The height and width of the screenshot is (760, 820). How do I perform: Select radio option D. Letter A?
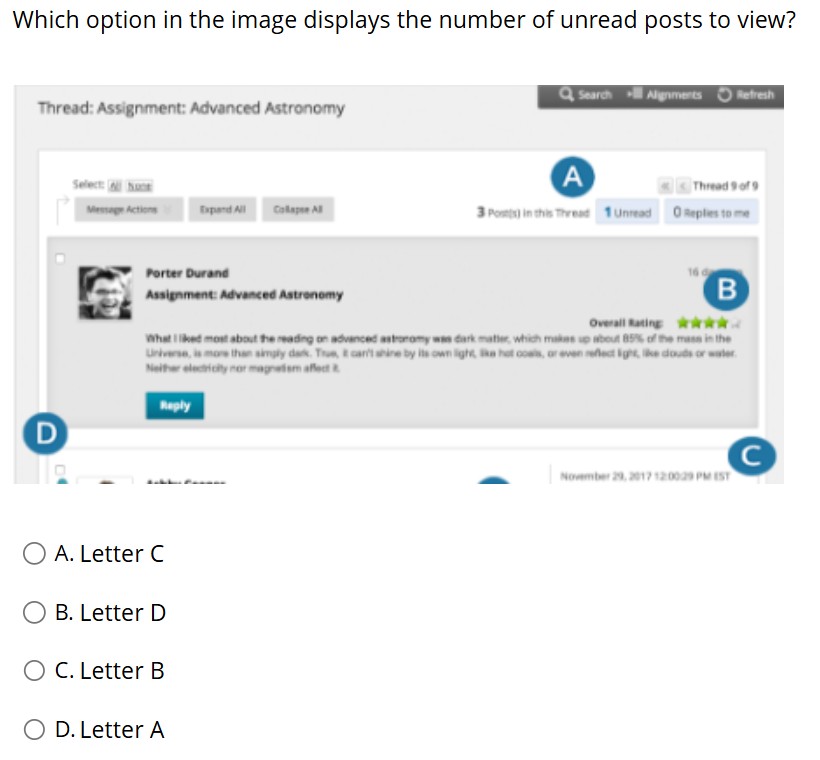tap(35, 729)
